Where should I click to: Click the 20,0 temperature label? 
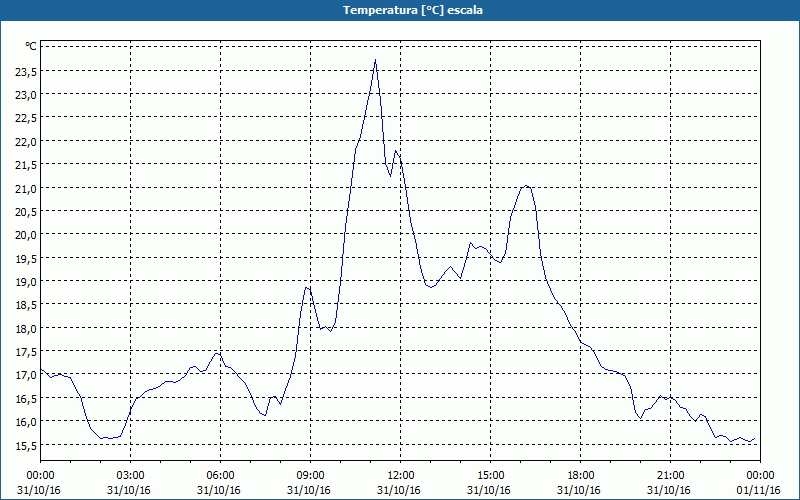26,235
